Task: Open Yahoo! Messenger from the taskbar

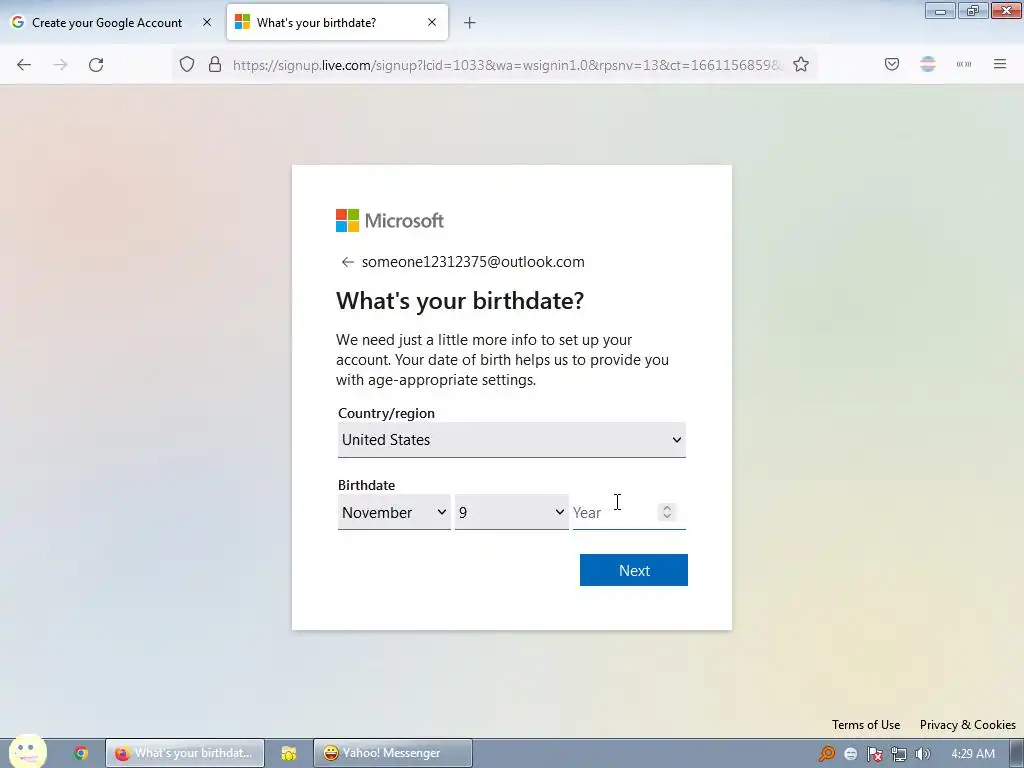Action: [392, 753]
